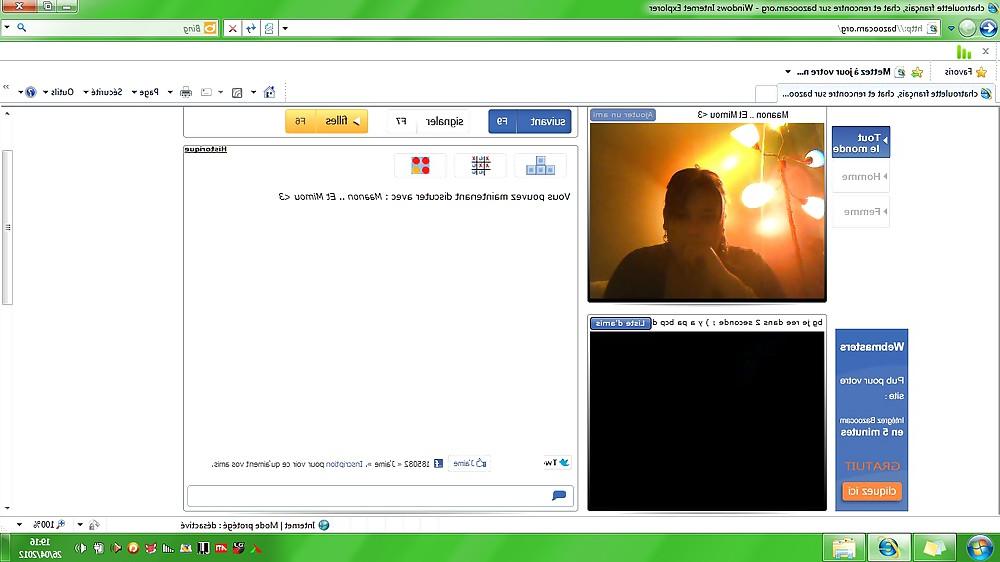Click the "suivant F9" next button
Image resolution: width=1000 pixels, height=562 pixels.
click(x=530, y=121)
